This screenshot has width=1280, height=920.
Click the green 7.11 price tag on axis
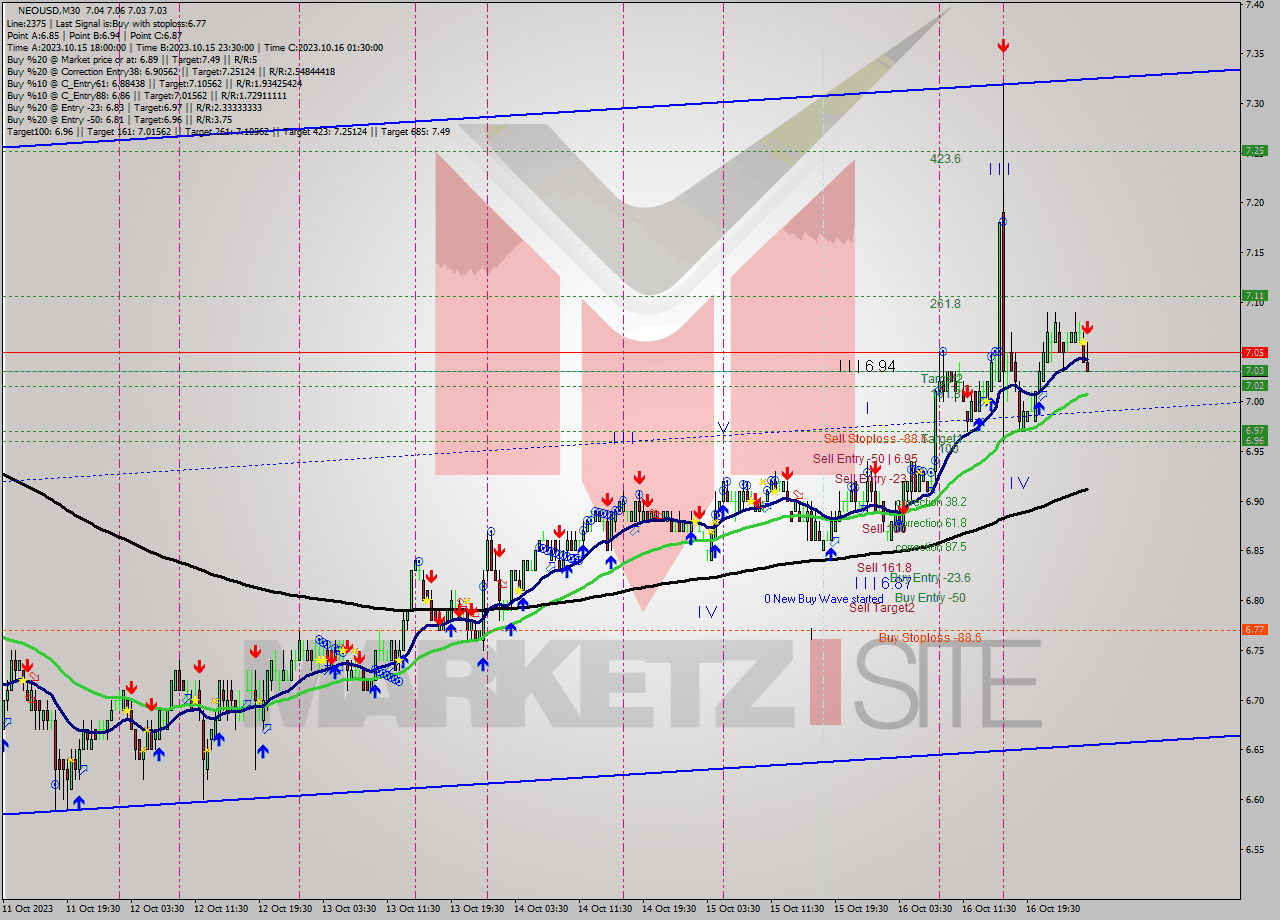pos(1254,296)
